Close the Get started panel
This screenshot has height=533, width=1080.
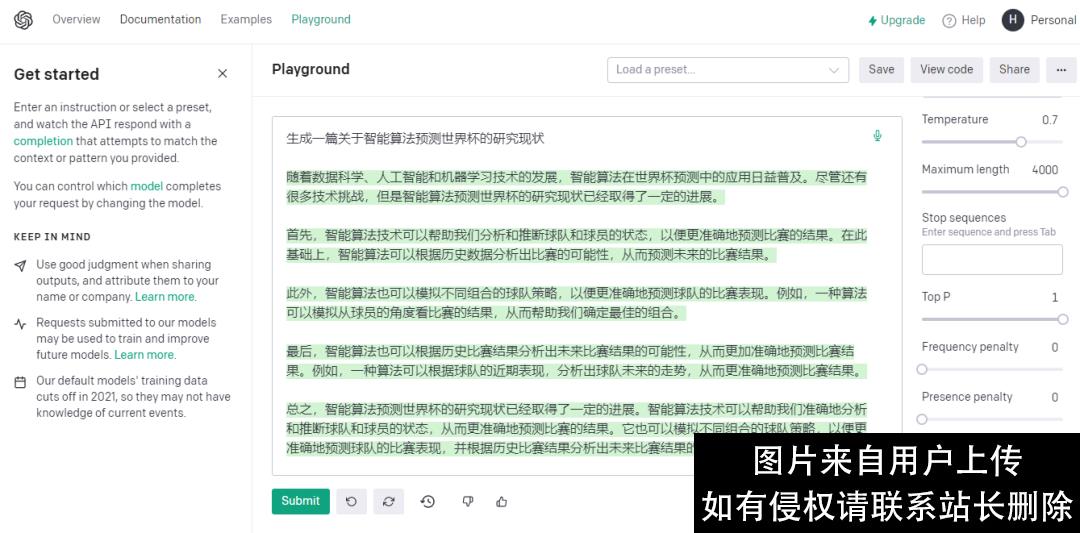pyautogui.click(x=222, y=74)
